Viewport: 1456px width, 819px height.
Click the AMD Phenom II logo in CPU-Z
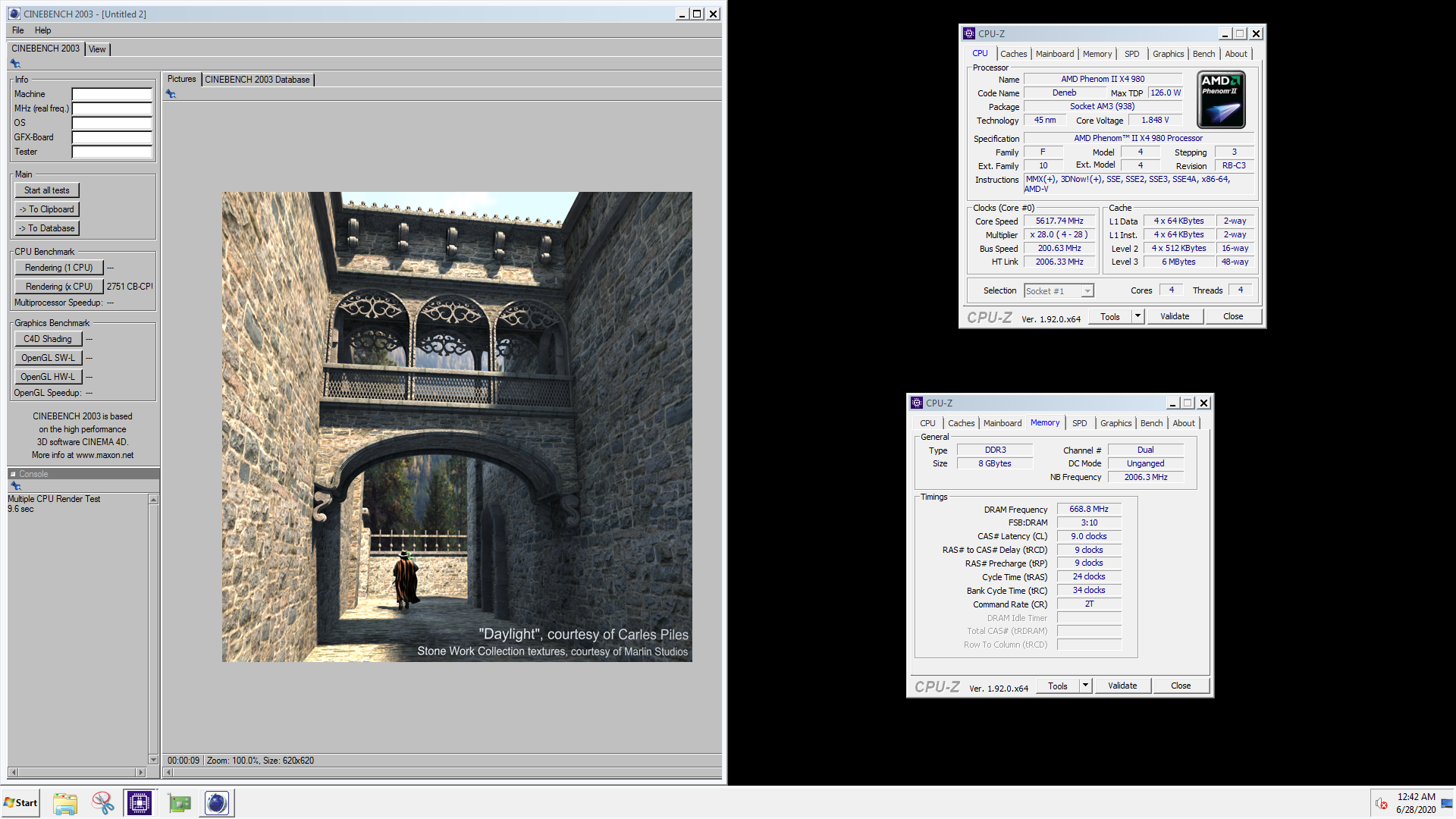click(x=1221, y=99)
